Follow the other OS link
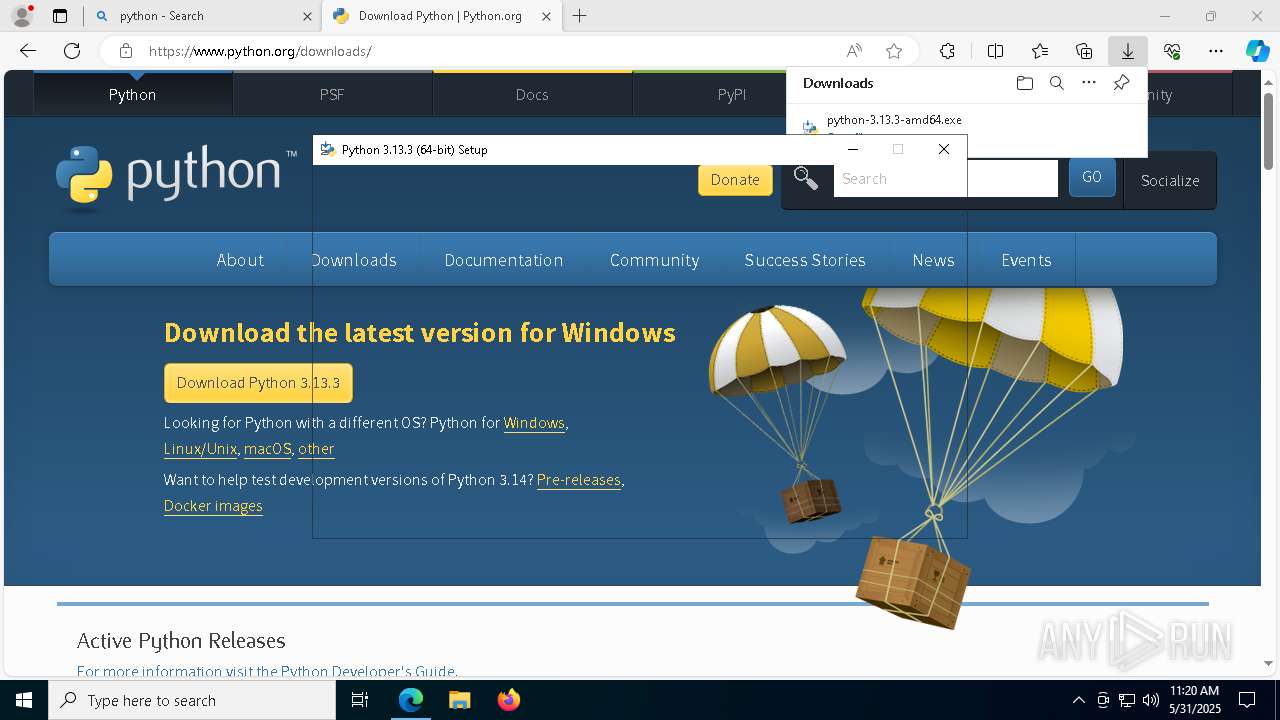 pos(316,449)
